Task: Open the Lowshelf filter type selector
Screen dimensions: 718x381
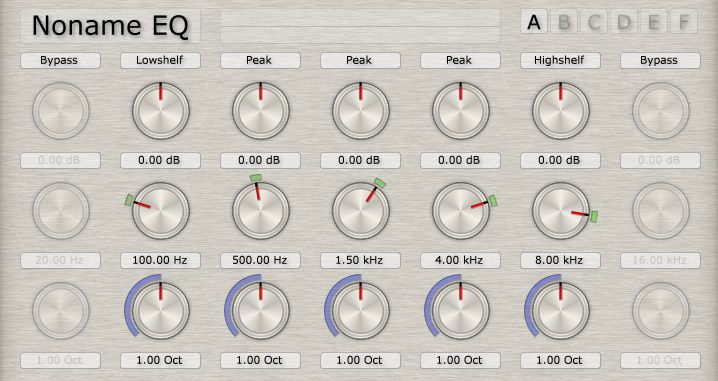Action: 160,60
